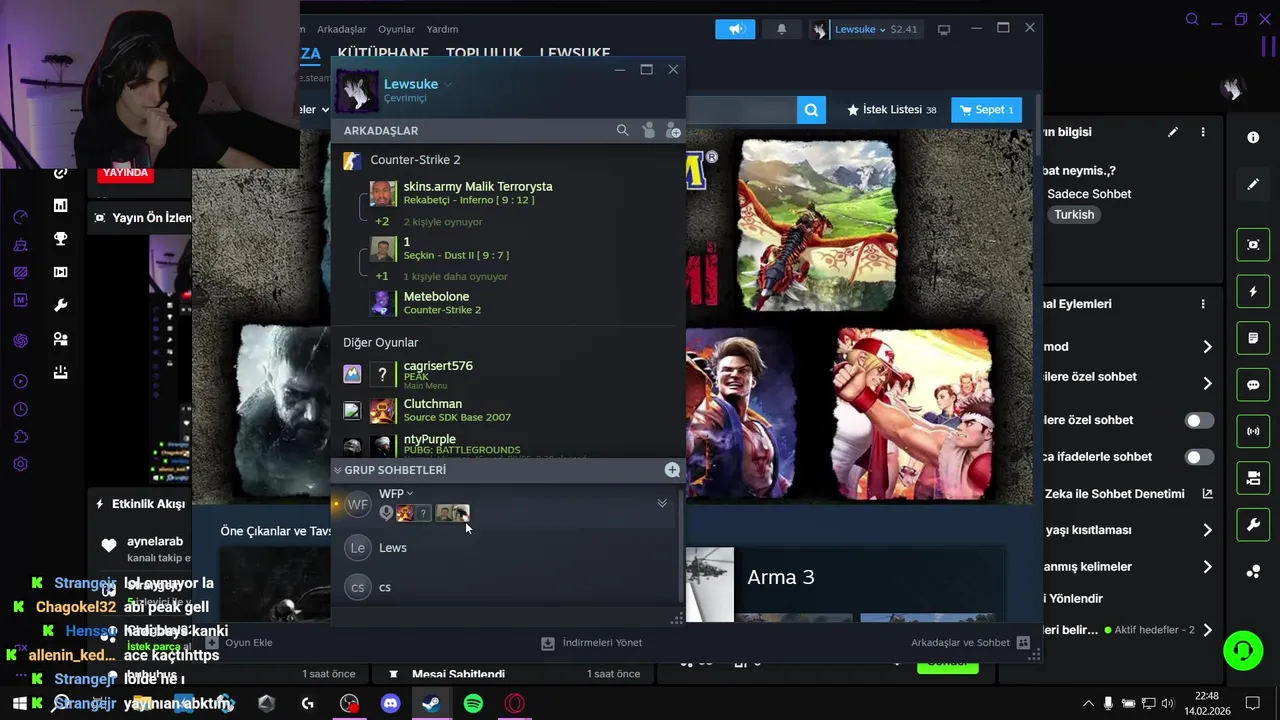
Task: Create a new group chat with plus icon
Action: [672, 470]
